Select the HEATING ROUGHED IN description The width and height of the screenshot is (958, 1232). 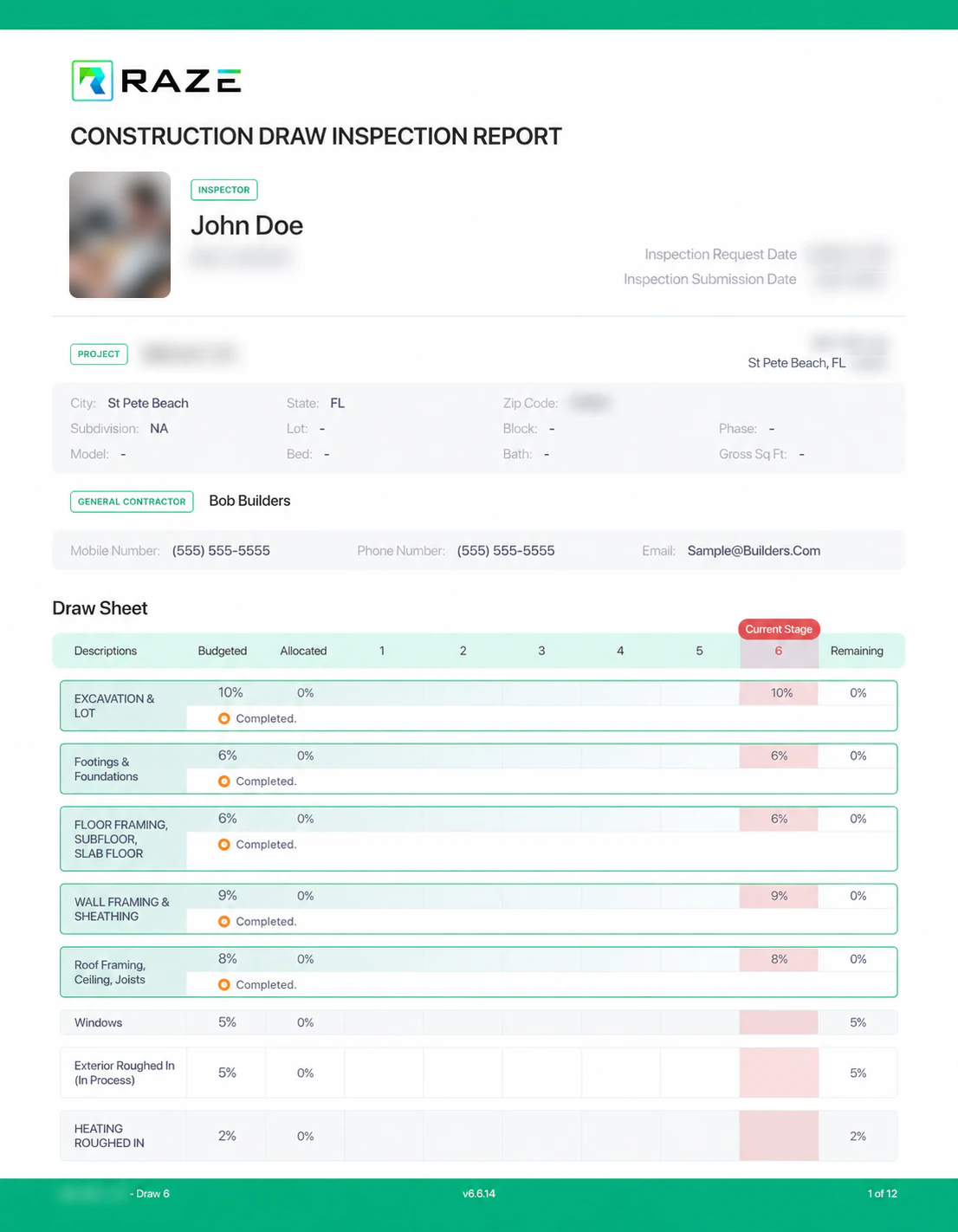pyautogui.click(x=109, y=1136)
